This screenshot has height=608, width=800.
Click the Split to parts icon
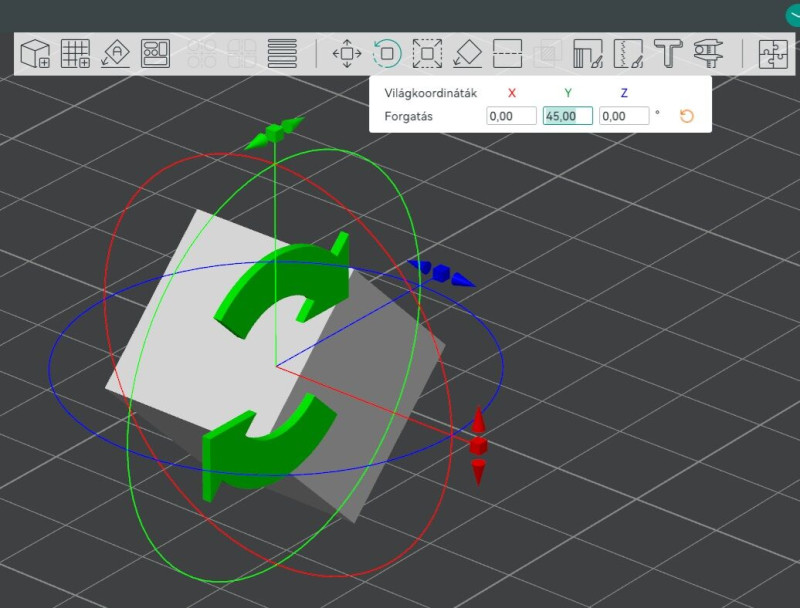tap(242, 54)
